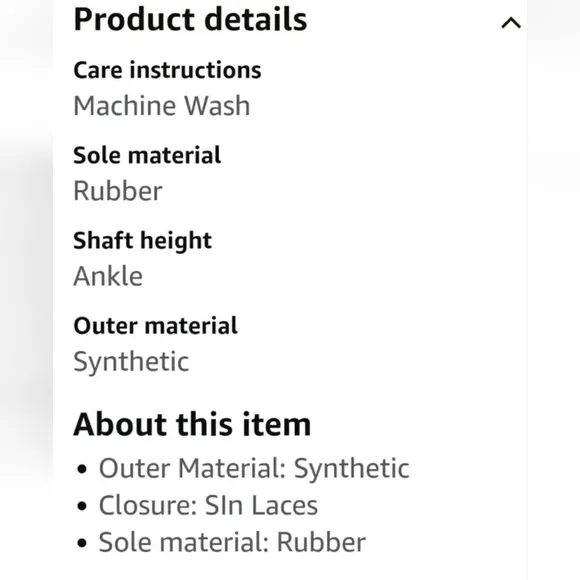Click the bullet dot before Outer Material
Screen dimensions: 580x580
[82, 469]
